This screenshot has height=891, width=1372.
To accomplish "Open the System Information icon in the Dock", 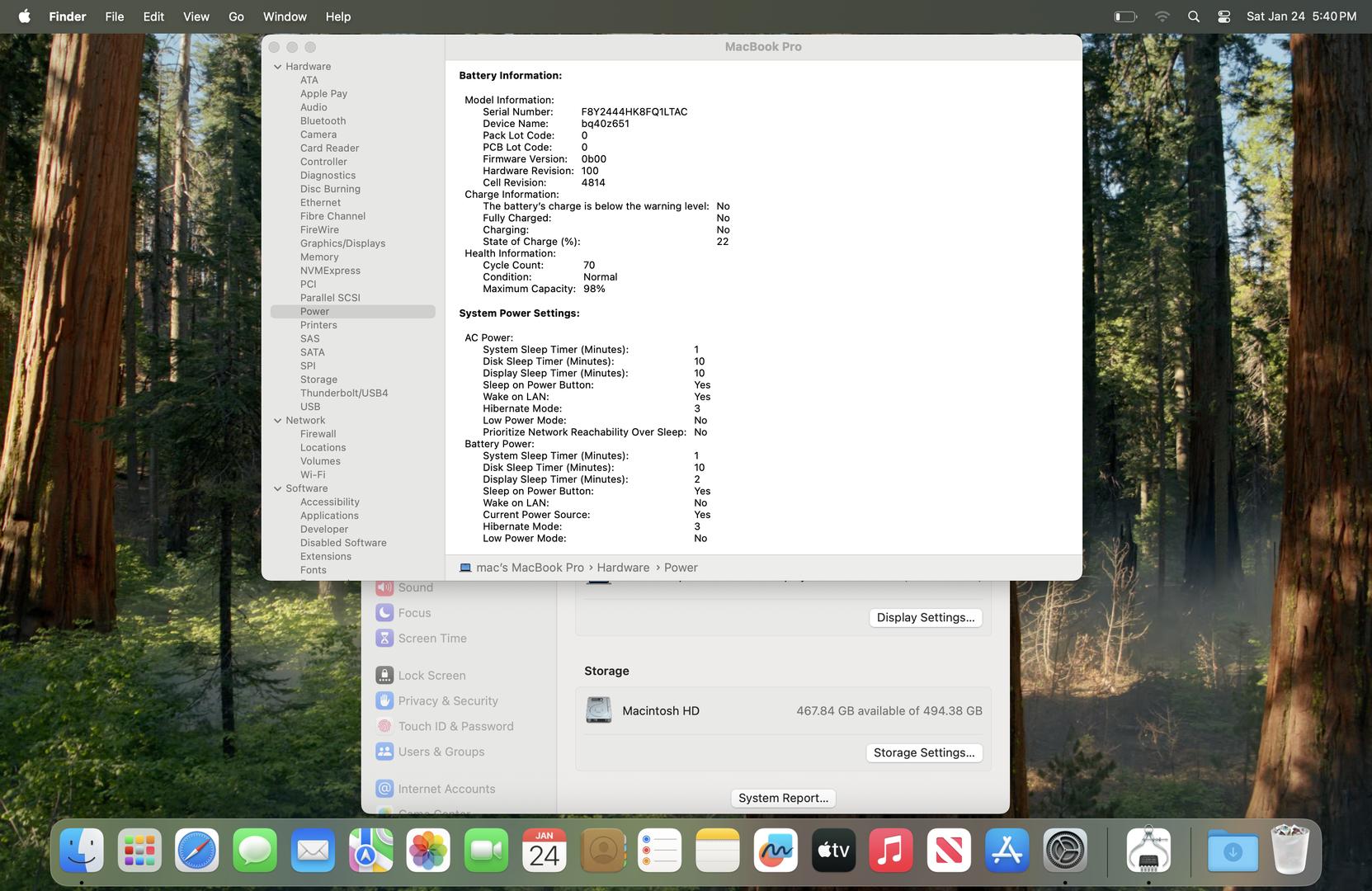I will (1149, 851).
